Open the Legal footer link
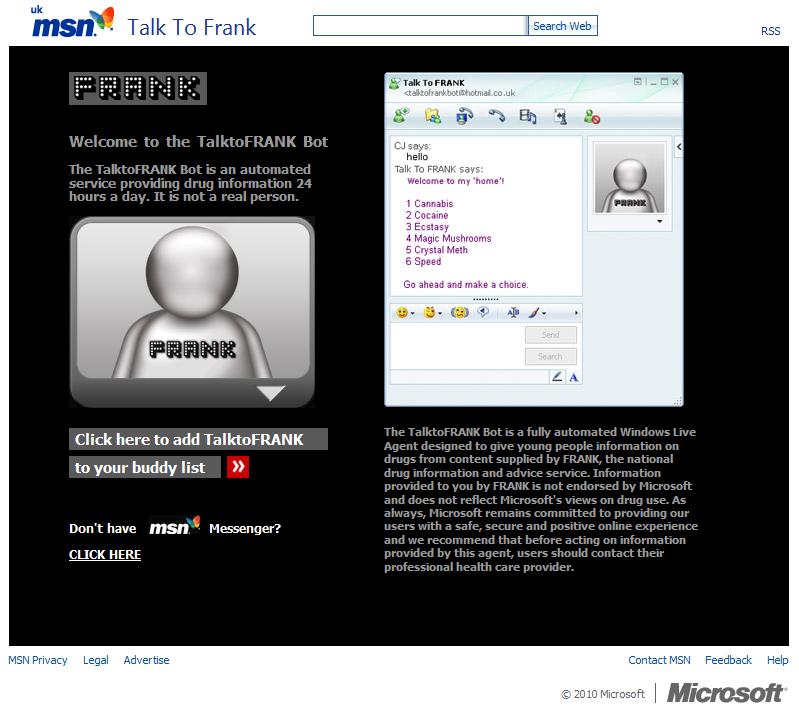The width and height of the screenshot is (799, 709). coord(96,660)
